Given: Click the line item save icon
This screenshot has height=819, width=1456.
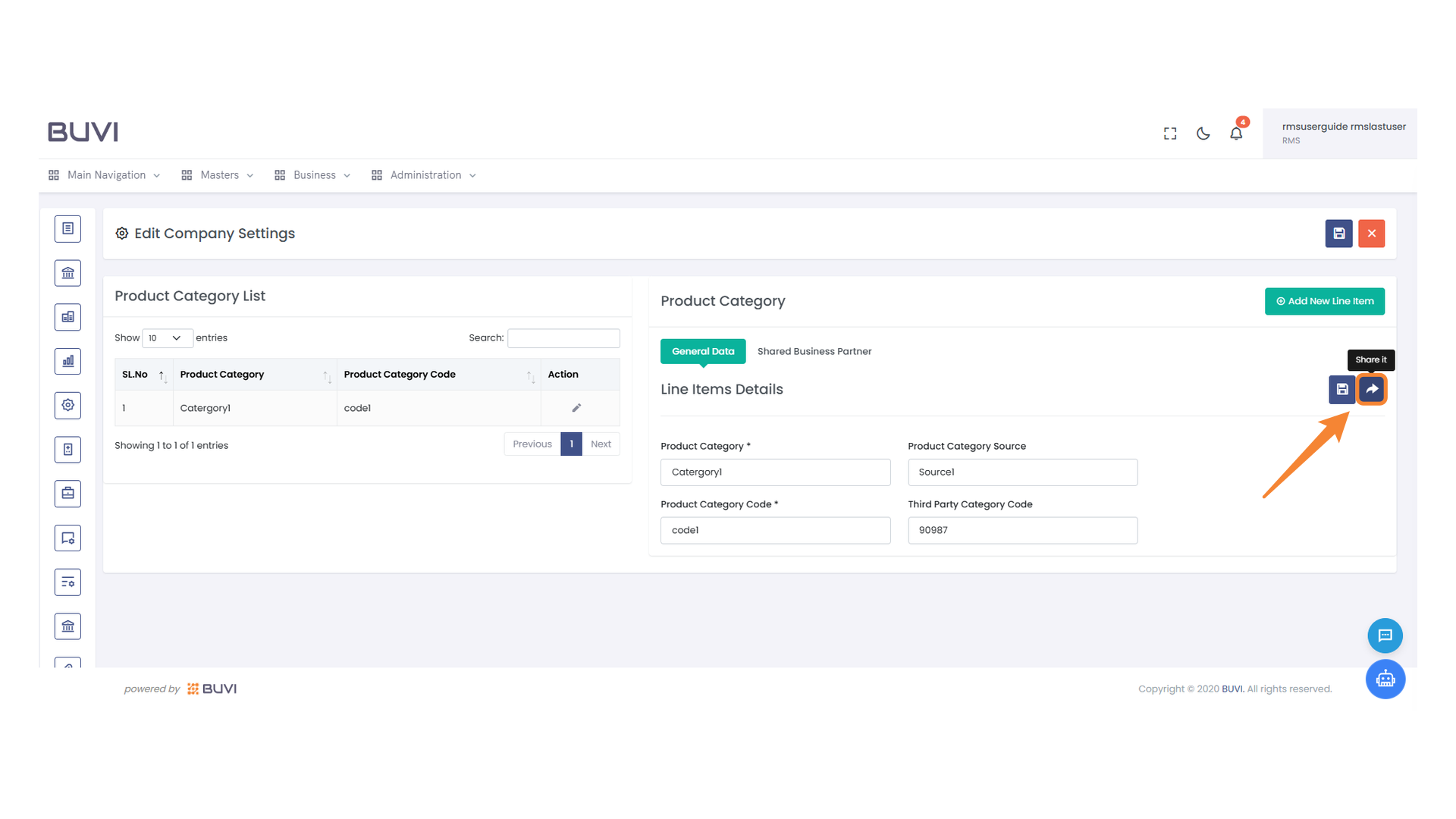Looking at the screenshot, I should [1341, 389].
